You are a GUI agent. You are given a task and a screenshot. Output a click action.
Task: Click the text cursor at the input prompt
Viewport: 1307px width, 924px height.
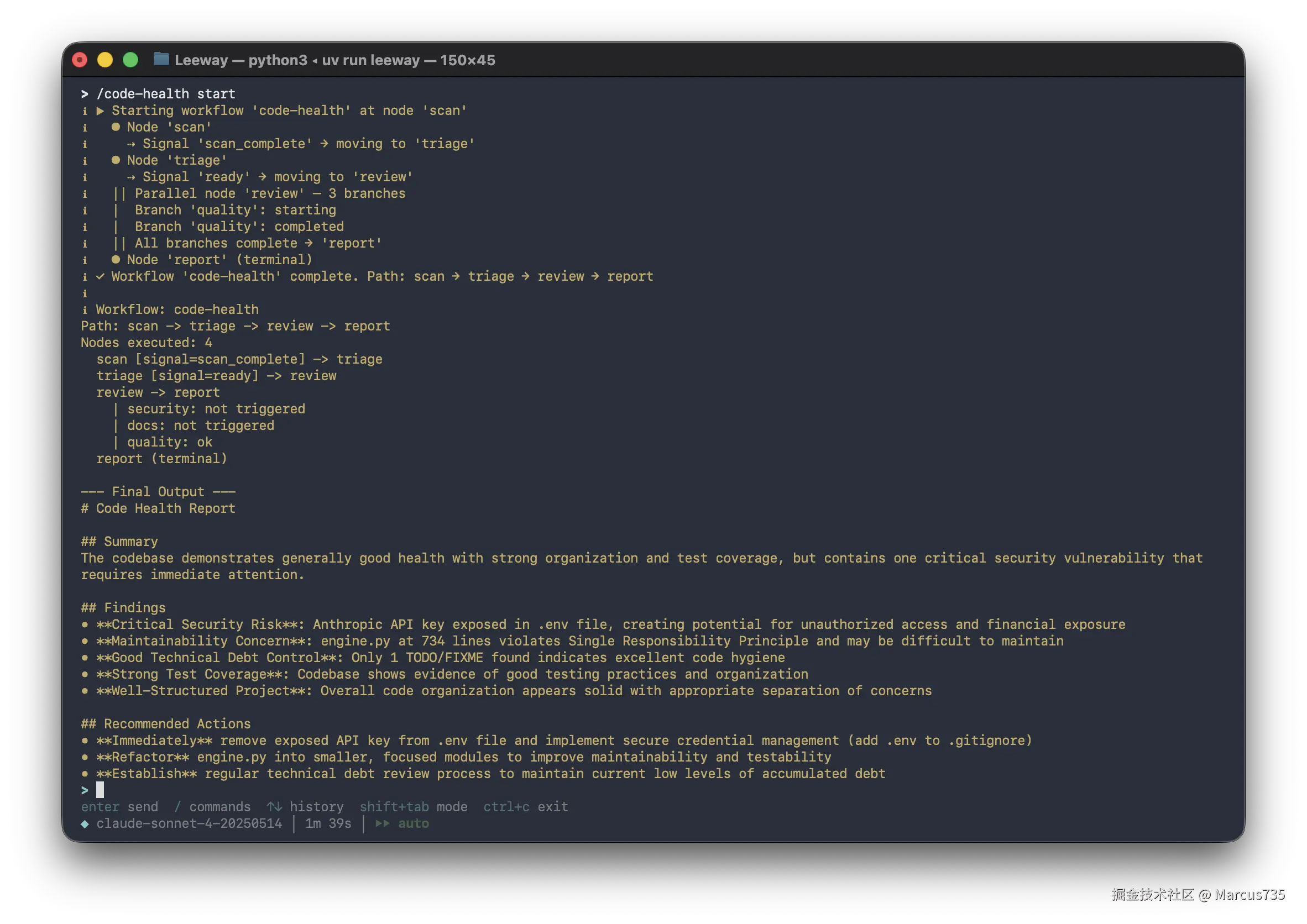pyautogui.click(x=101, y=790)
